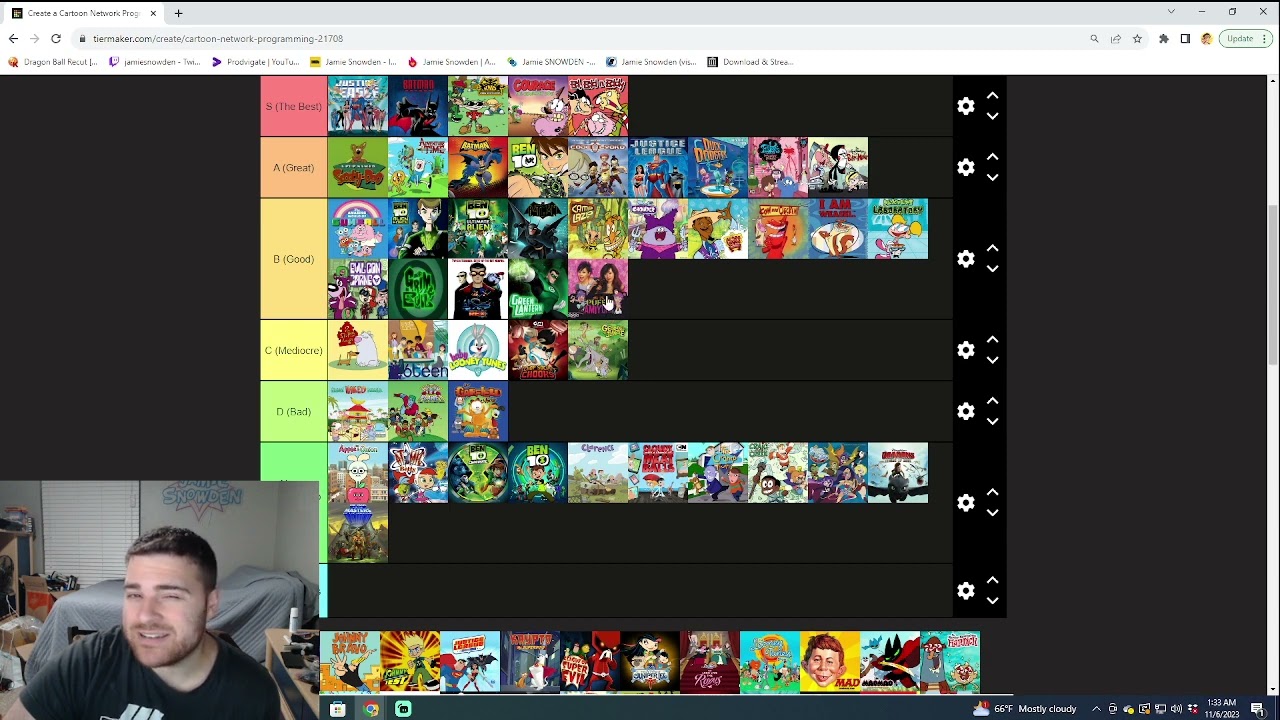Click the share this page icon

point(1115,39)
